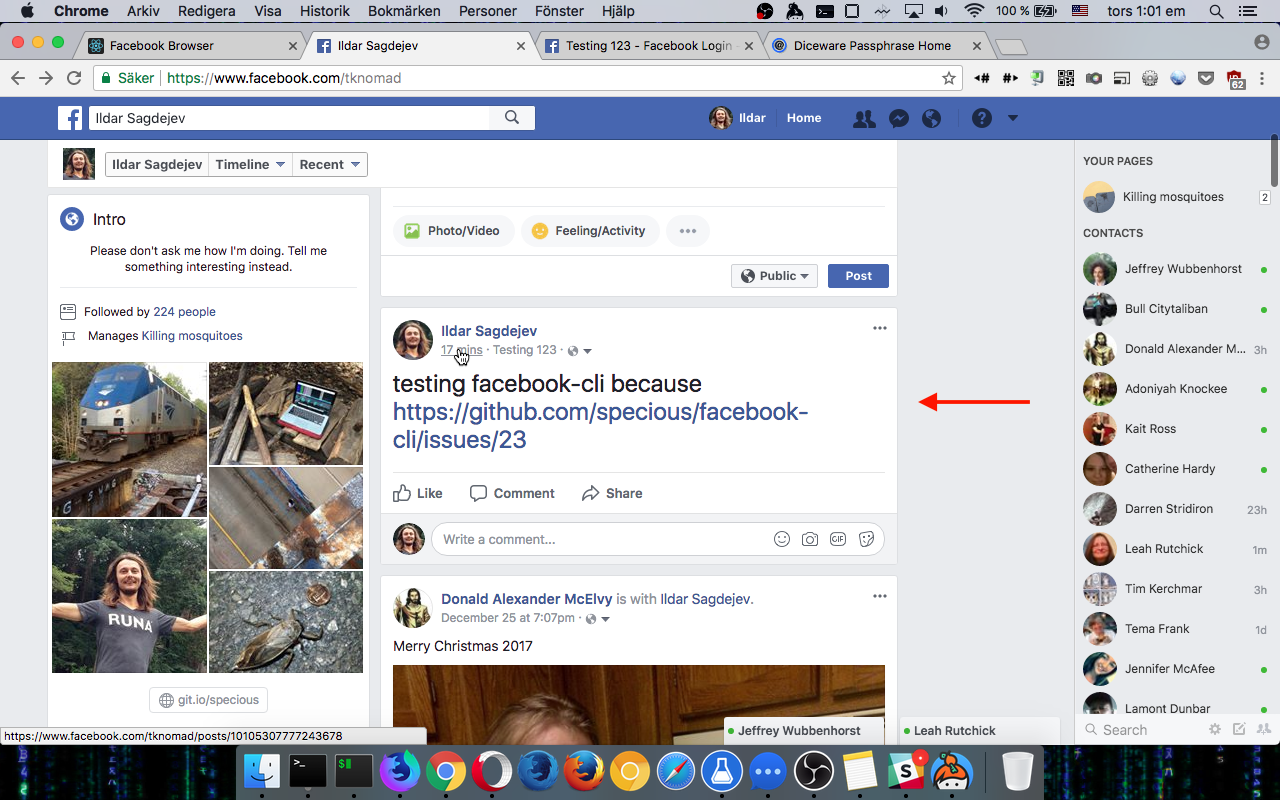Start a new message from chat sidebar
This screenshot has height=800, width=1280.
click(x=1239, y=730)
